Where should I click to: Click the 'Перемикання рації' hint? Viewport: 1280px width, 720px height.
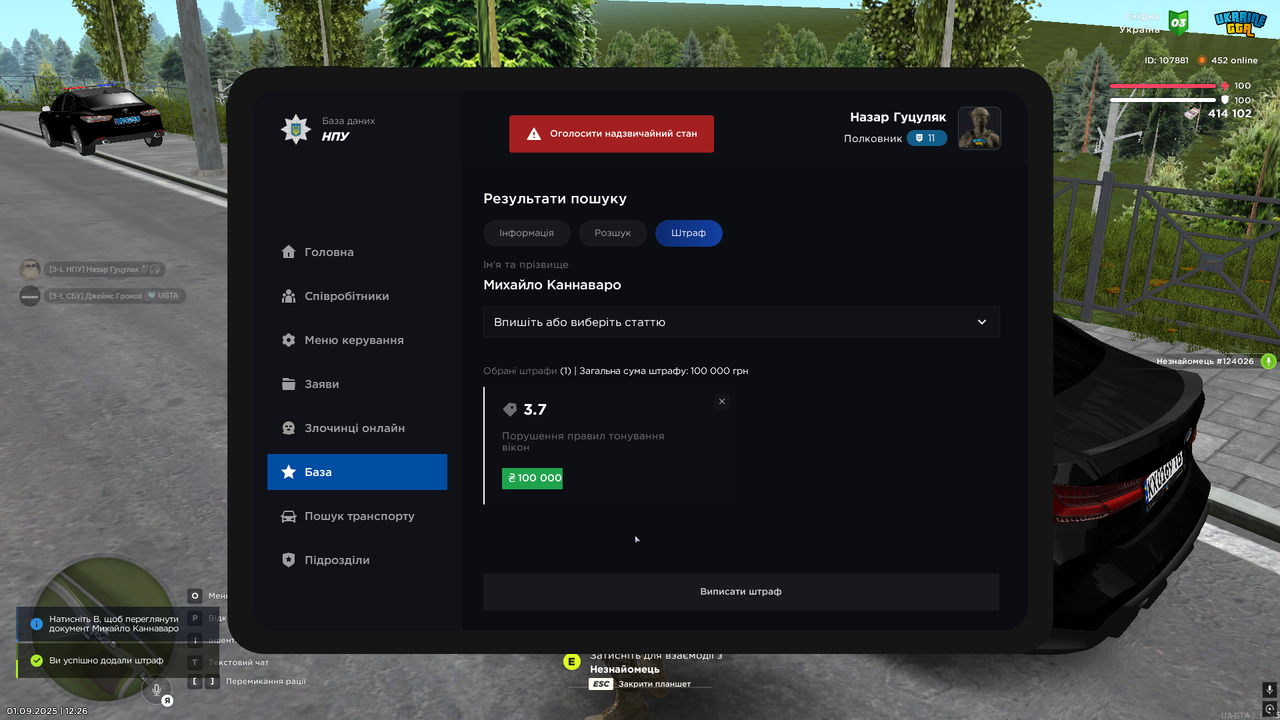pos(266,682)
